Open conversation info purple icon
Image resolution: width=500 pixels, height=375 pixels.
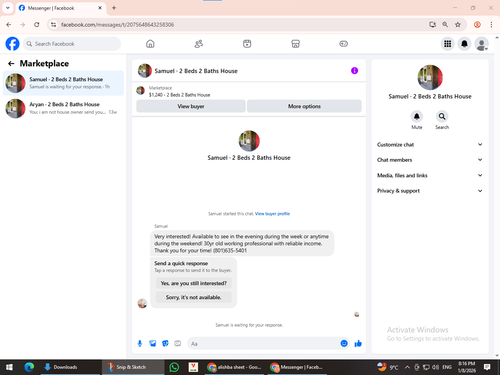pos(354,71)
